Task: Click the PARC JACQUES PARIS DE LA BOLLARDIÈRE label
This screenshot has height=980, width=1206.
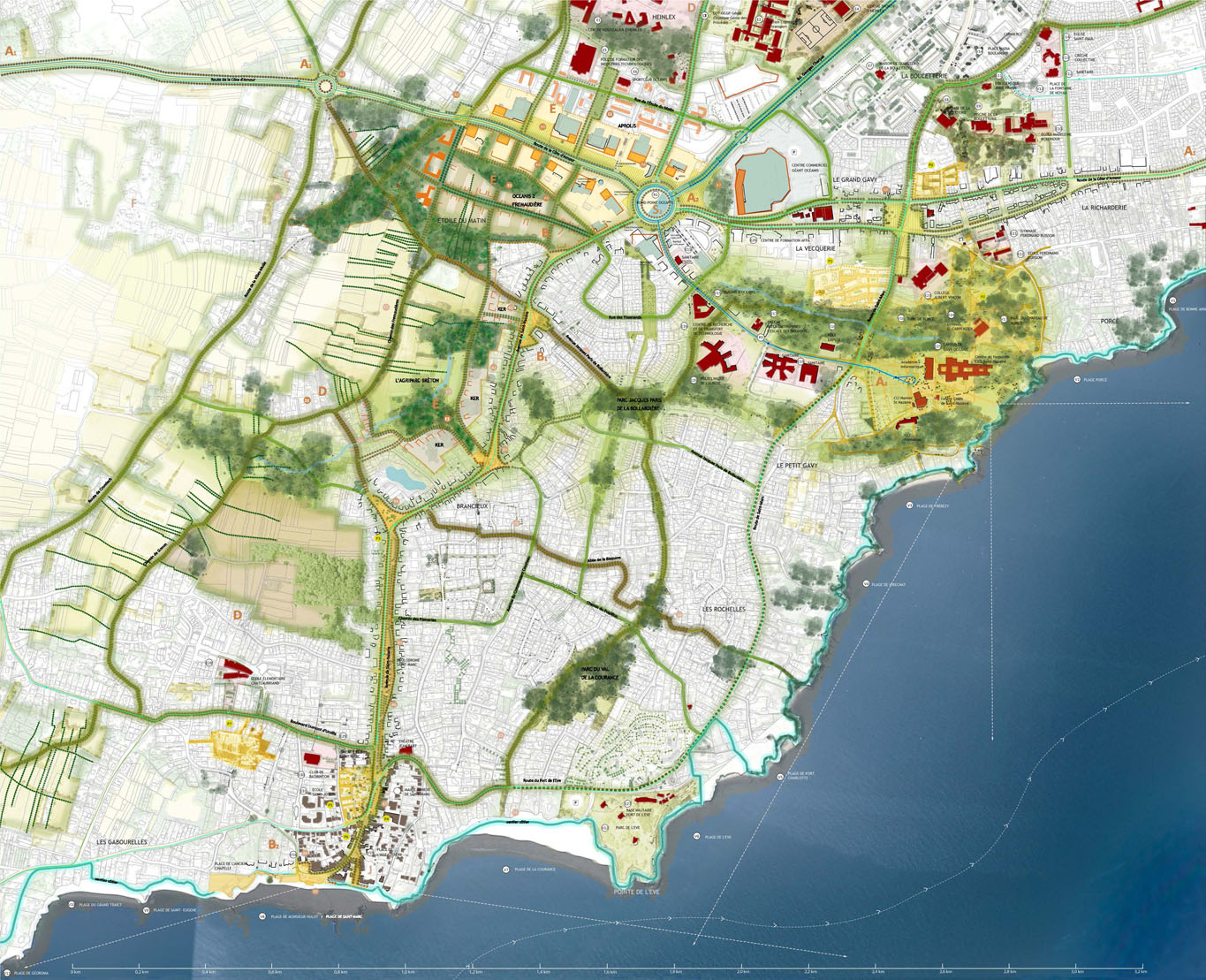Action: pos(638,403)
